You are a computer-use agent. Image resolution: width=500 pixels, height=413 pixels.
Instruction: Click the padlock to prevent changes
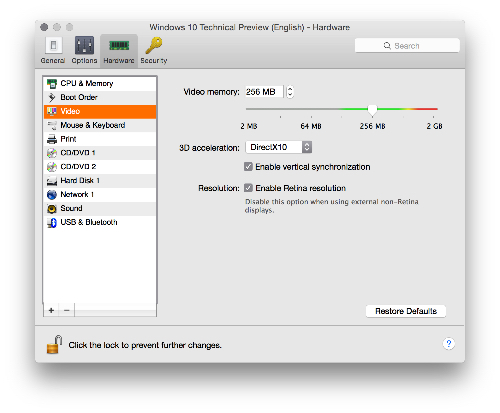[54, 345]
